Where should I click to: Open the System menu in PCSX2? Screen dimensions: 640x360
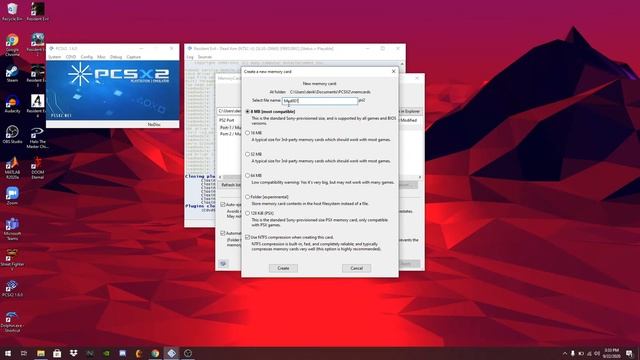(x=55, y=57)
